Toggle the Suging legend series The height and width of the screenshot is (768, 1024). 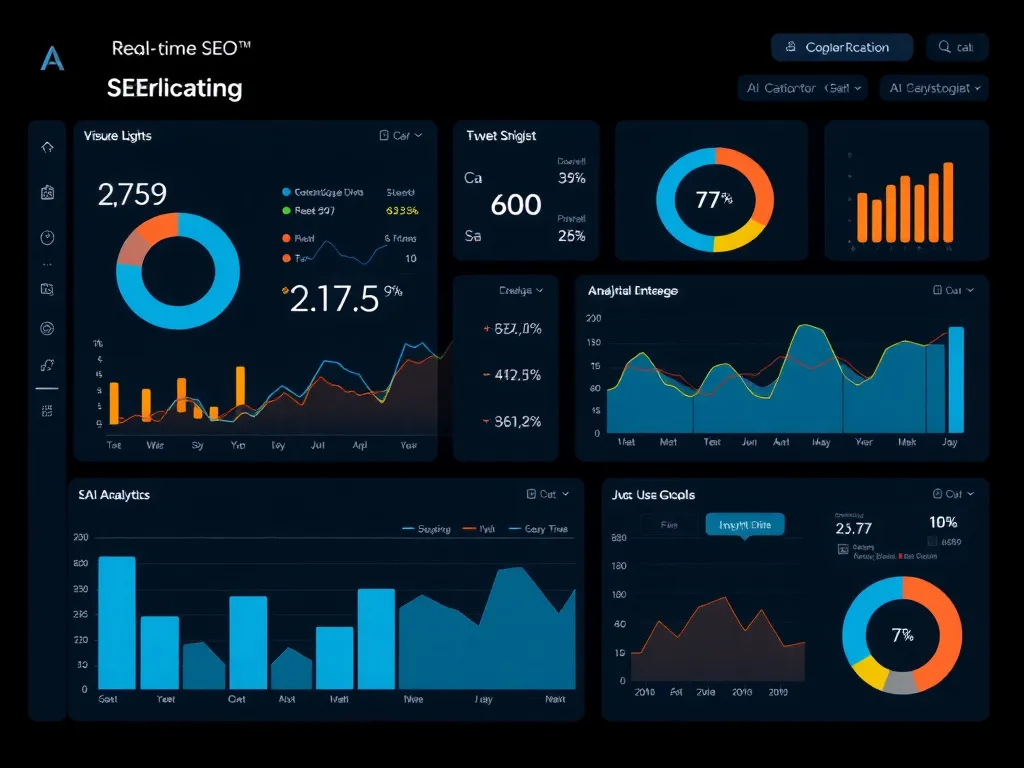click(426, 529)
